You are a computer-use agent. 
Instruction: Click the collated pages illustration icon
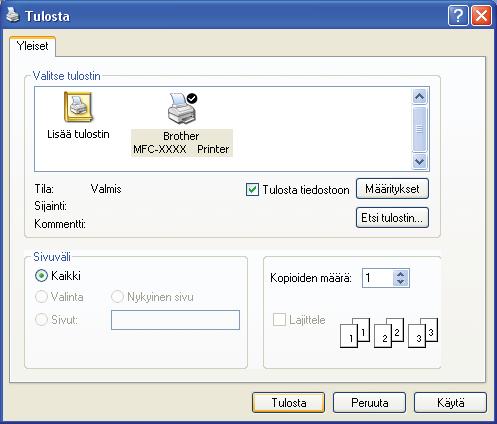389,333
